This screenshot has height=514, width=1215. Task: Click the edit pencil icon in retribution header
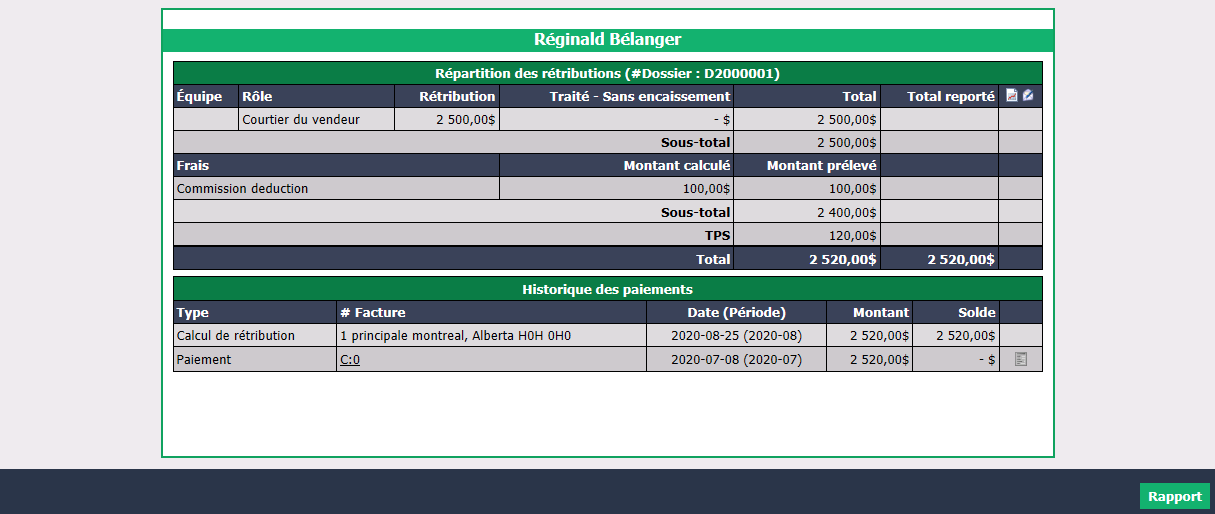tap(1027, 96)
